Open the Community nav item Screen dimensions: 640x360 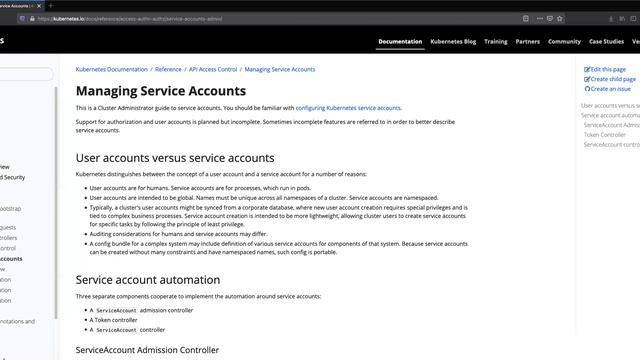tap(564, 42)
